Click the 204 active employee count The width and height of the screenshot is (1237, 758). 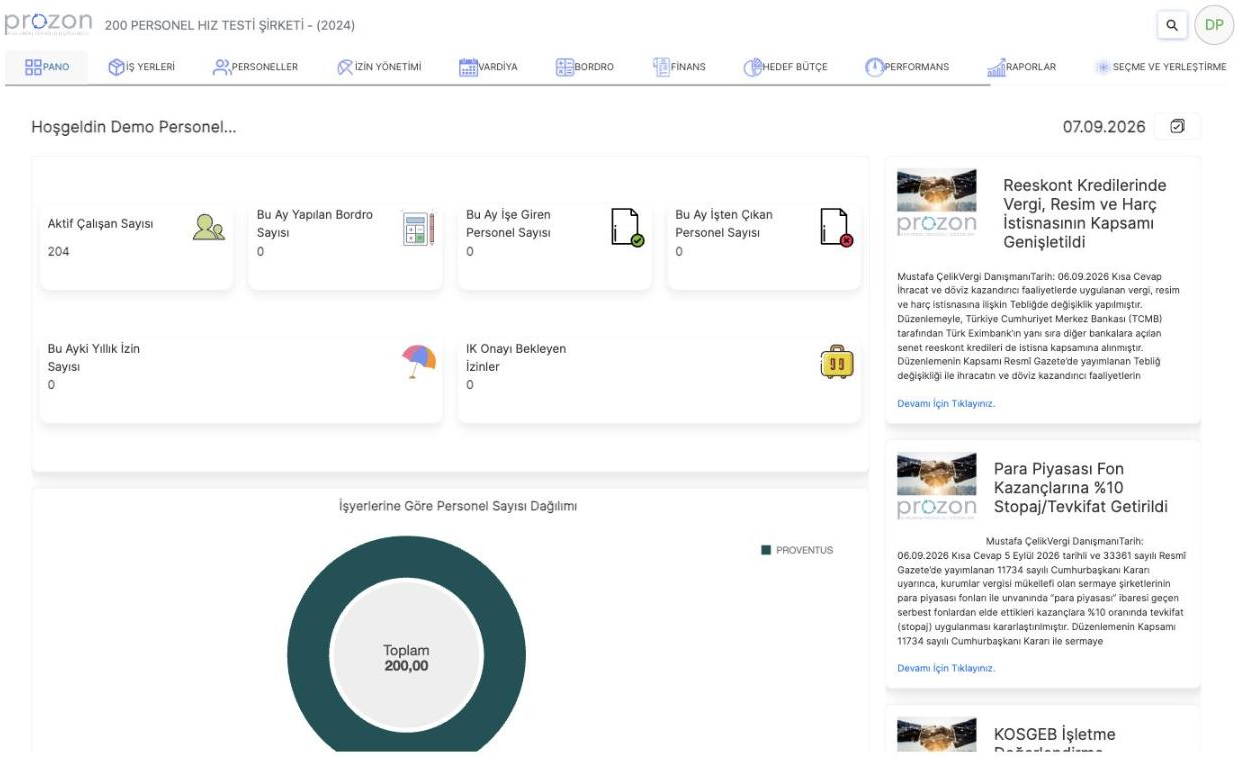pos(59,252)
